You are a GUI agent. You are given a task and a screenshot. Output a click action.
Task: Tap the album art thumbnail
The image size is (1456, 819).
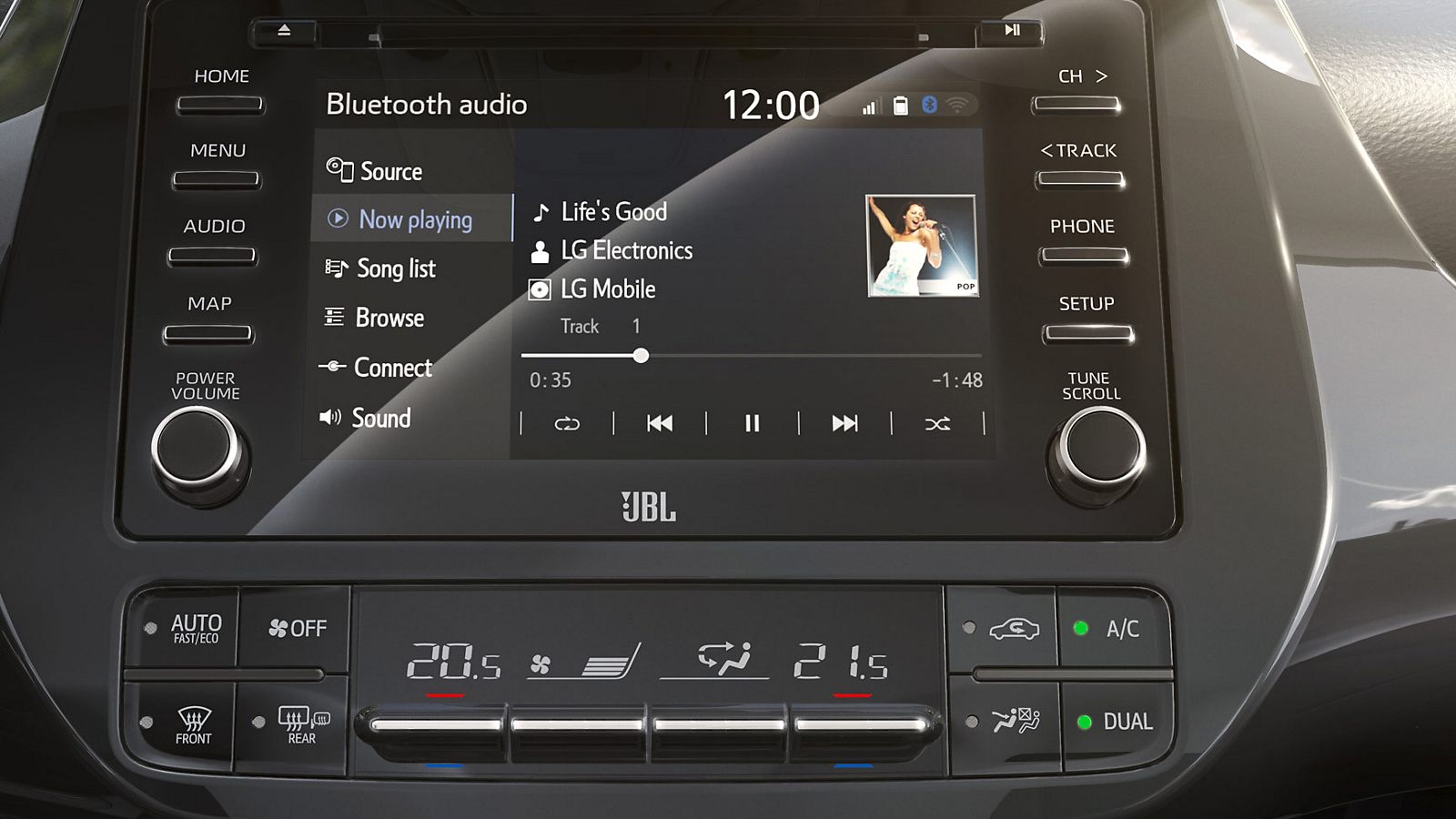click(x=922, y=246)
